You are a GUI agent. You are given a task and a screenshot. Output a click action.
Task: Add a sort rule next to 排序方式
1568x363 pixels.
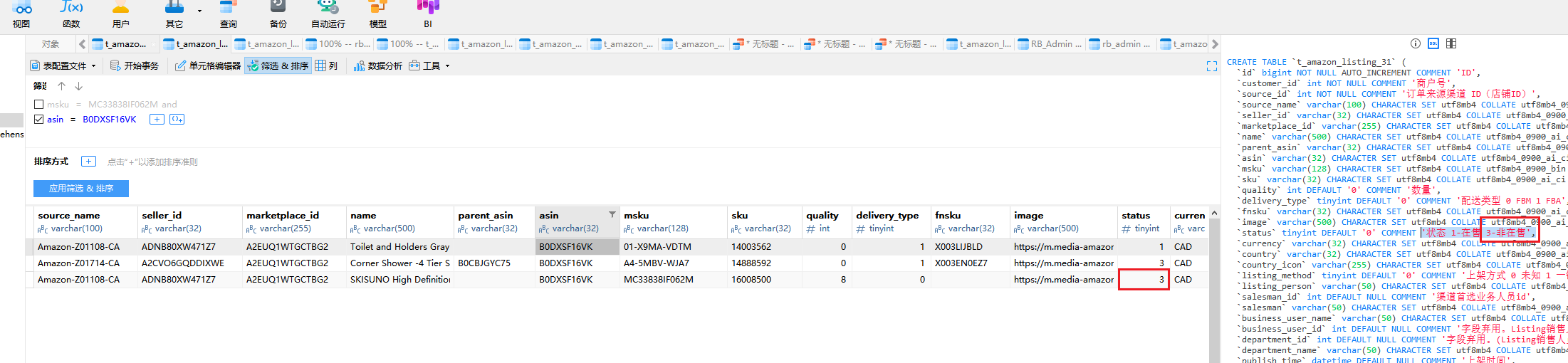click(x=88, y=162)
